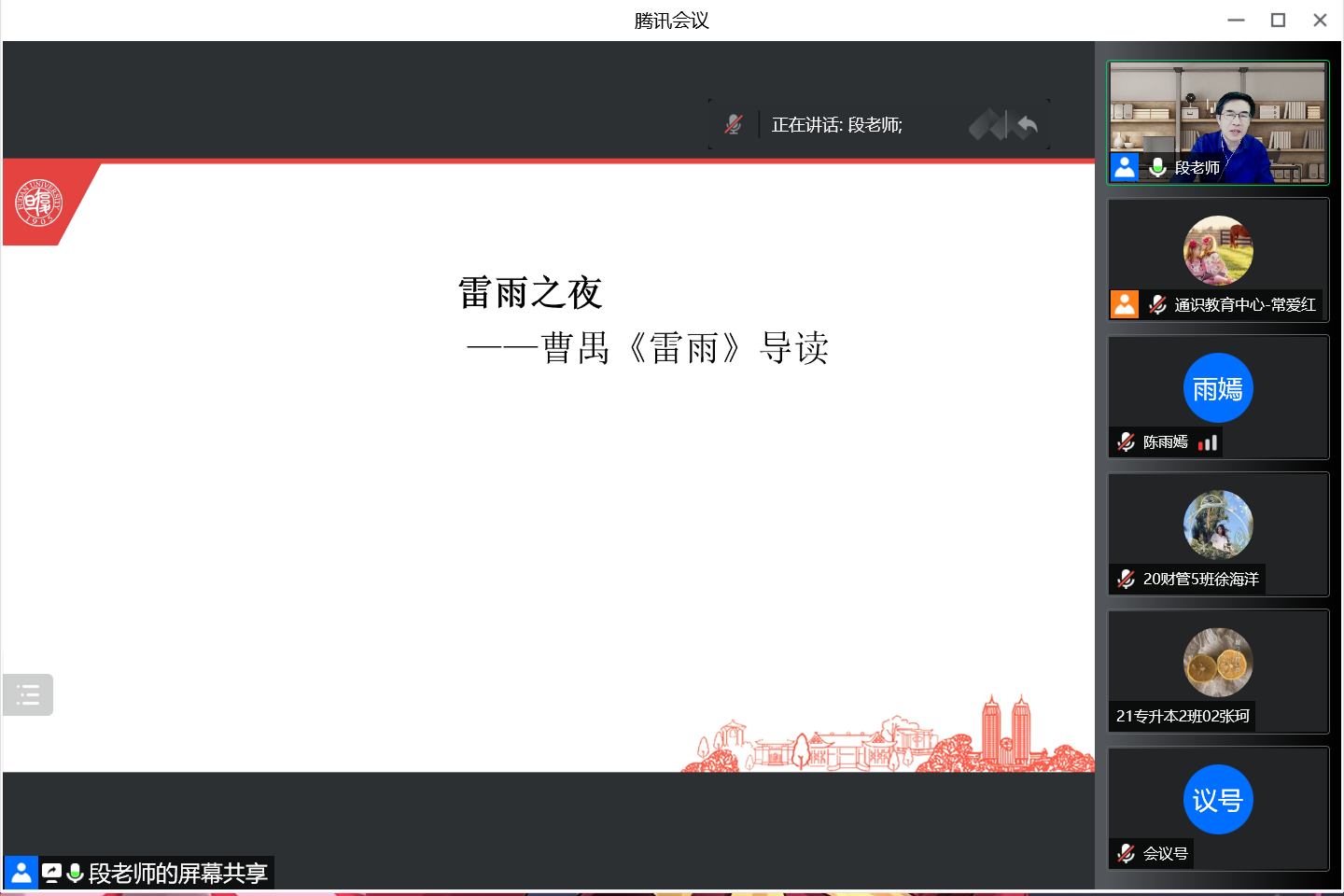
Task: Click the blue 雨嫣 avatar circle
Action: (x=1218, y=388)
